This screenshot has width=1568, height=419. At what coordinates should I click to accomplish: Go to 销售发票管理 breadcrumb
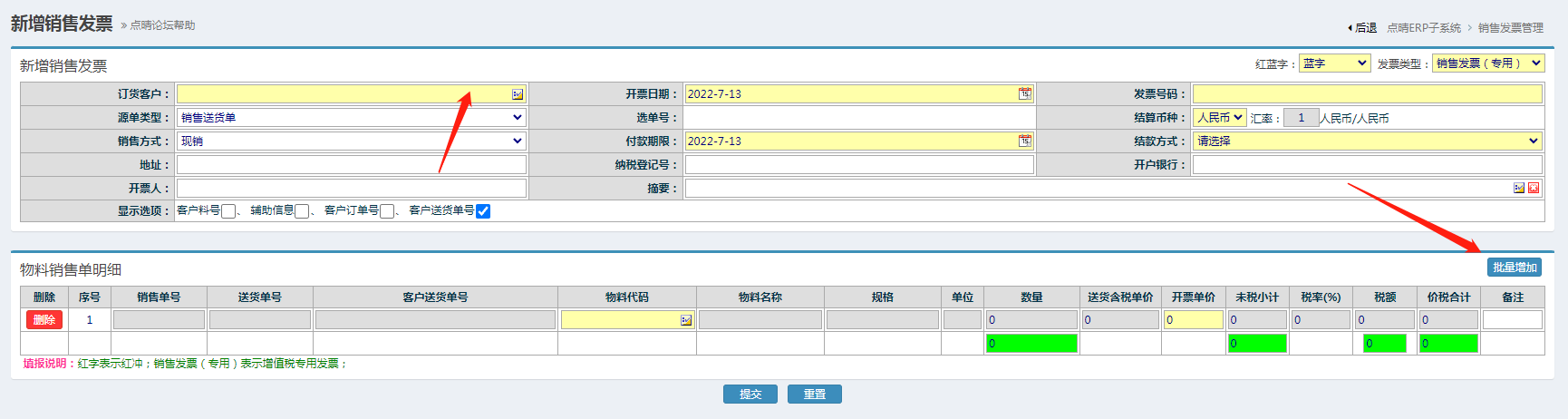coord(1510,28)
